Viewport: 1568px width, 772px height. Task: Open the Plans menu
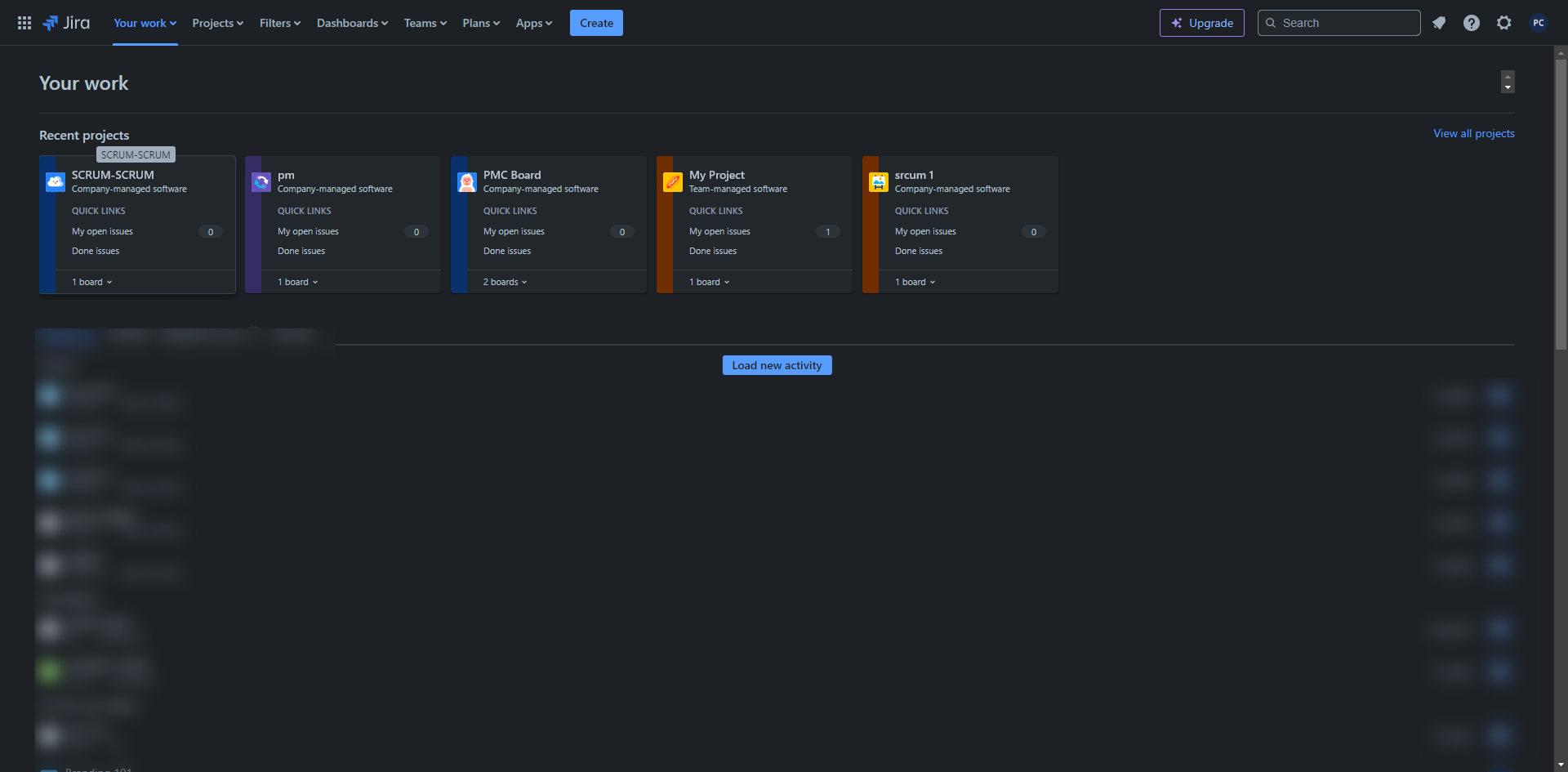pos(481,23)
